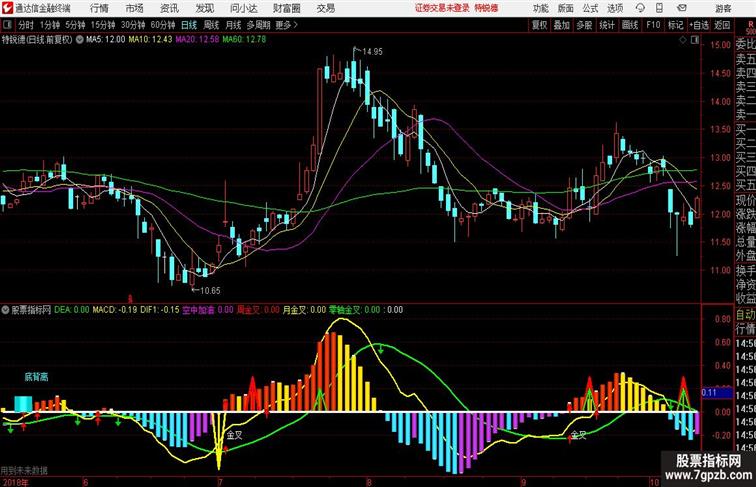Open the 选项 menu

(x=615, y=8)
